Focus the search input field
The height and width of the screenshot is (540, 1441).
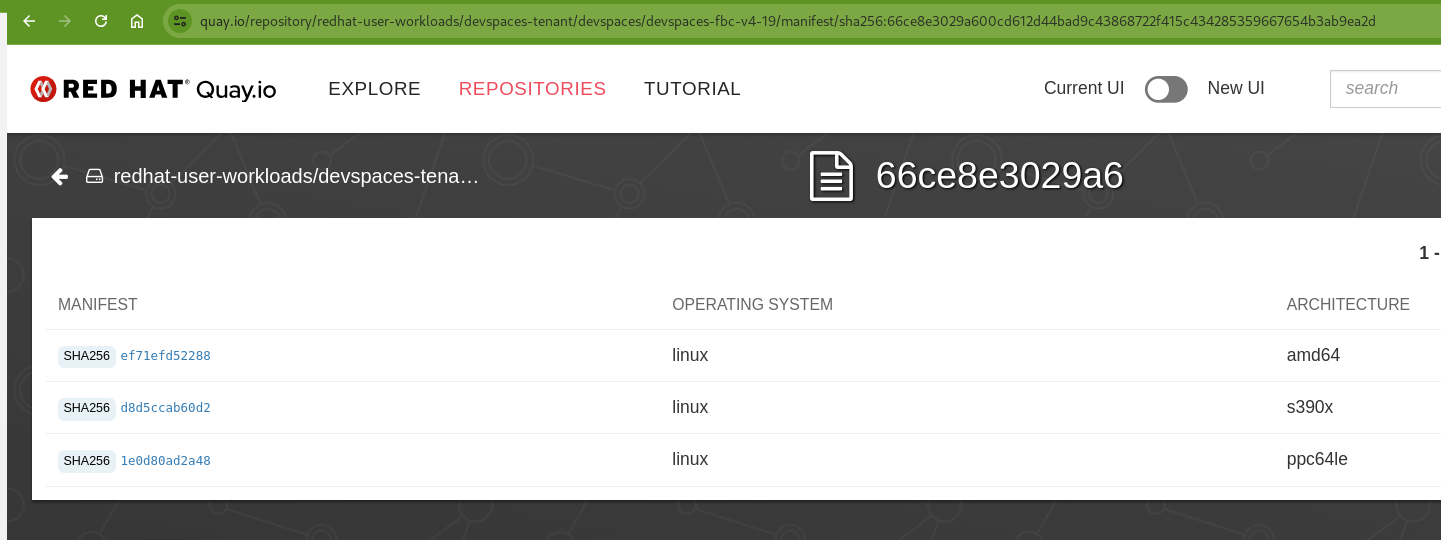[x=1385, y=89]
